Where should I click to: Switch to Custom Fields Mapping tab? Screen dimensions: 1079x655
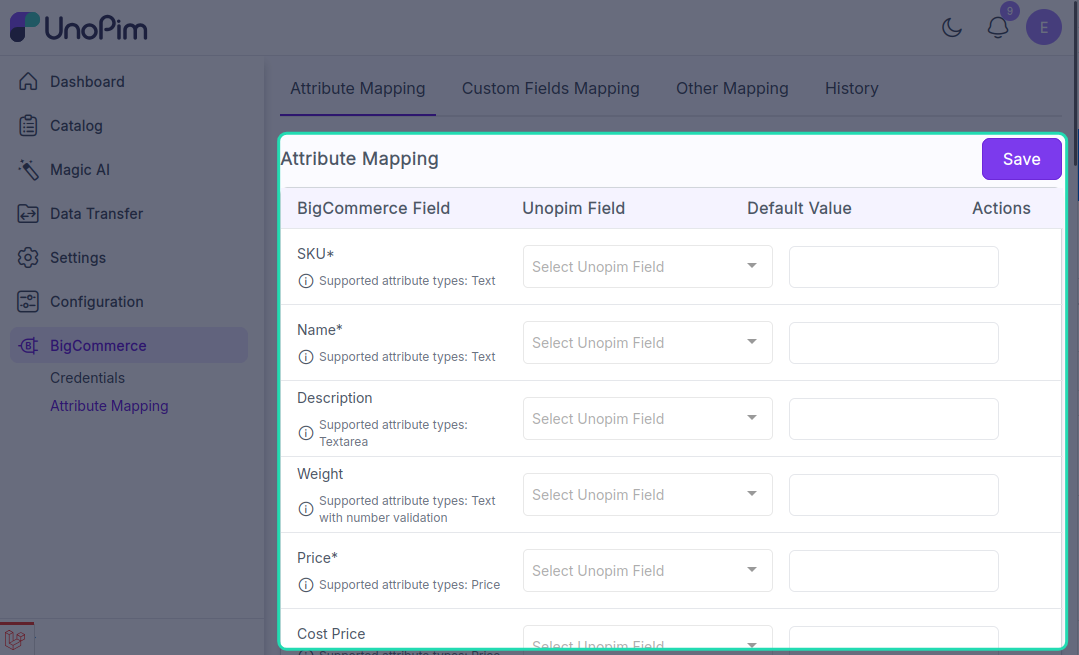coord(551,88)
